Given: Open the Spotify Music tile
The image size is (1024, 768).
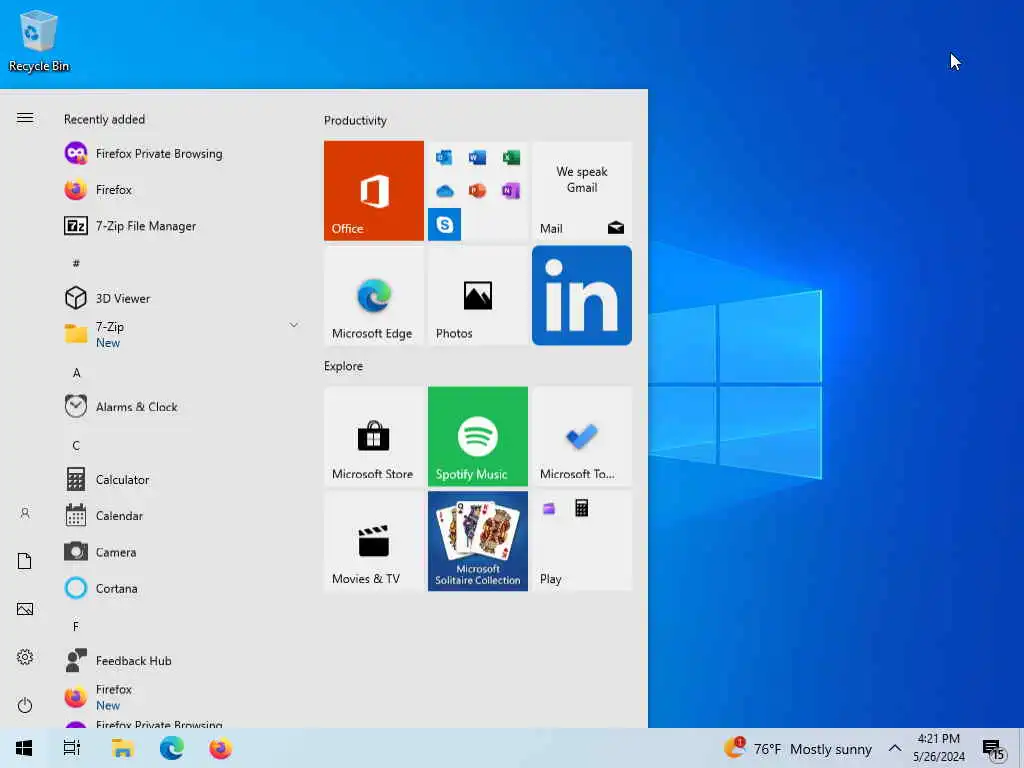Looking at the screenshot, I should [x=478, y=436].
